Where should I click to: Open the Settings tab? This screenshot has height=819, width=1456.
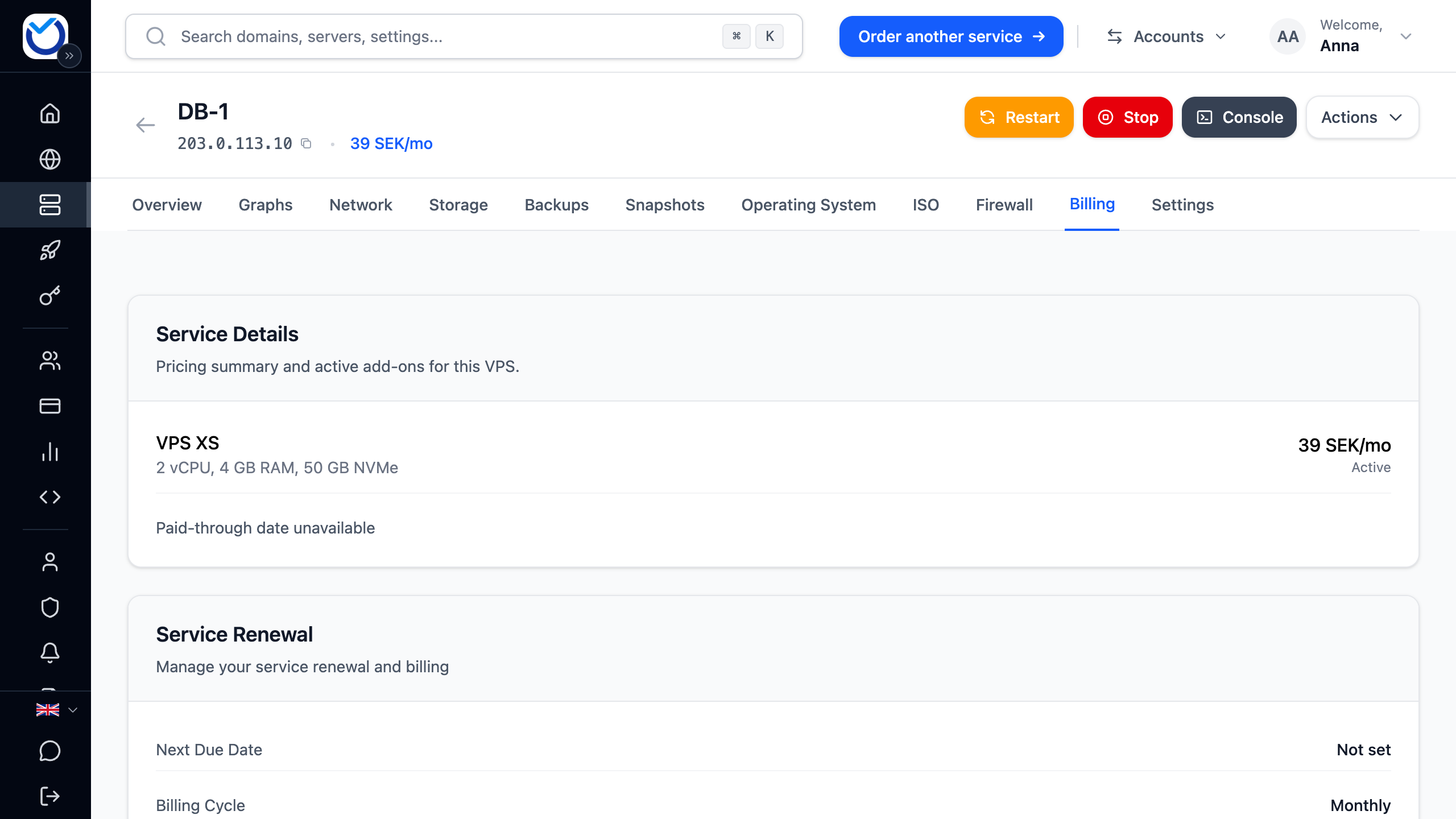tap(1182, 205)
